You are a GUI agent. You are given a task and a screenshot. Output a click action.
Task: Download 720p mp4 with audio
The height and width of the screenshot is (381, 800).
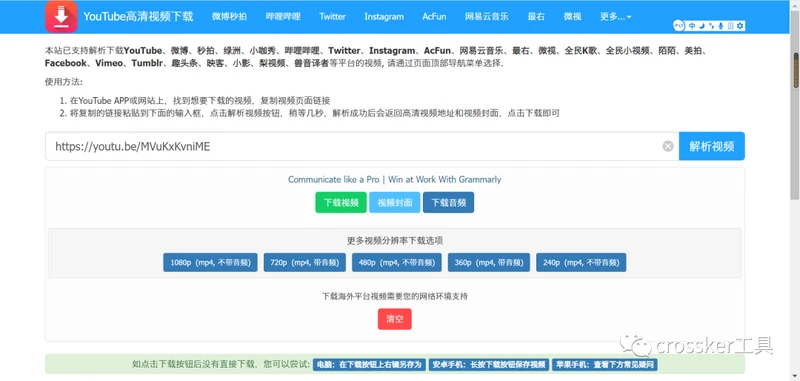tap(305, 263)
